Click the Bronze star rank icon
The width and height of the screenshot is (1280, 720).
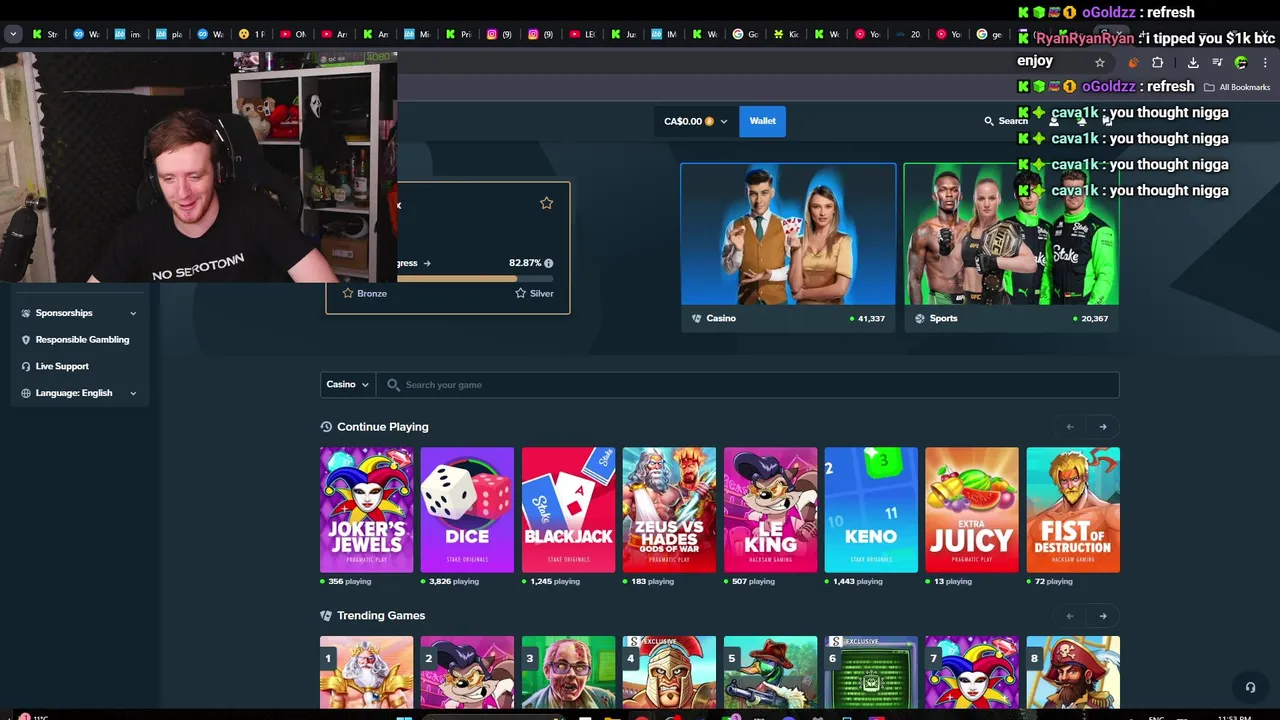(348, 293)
